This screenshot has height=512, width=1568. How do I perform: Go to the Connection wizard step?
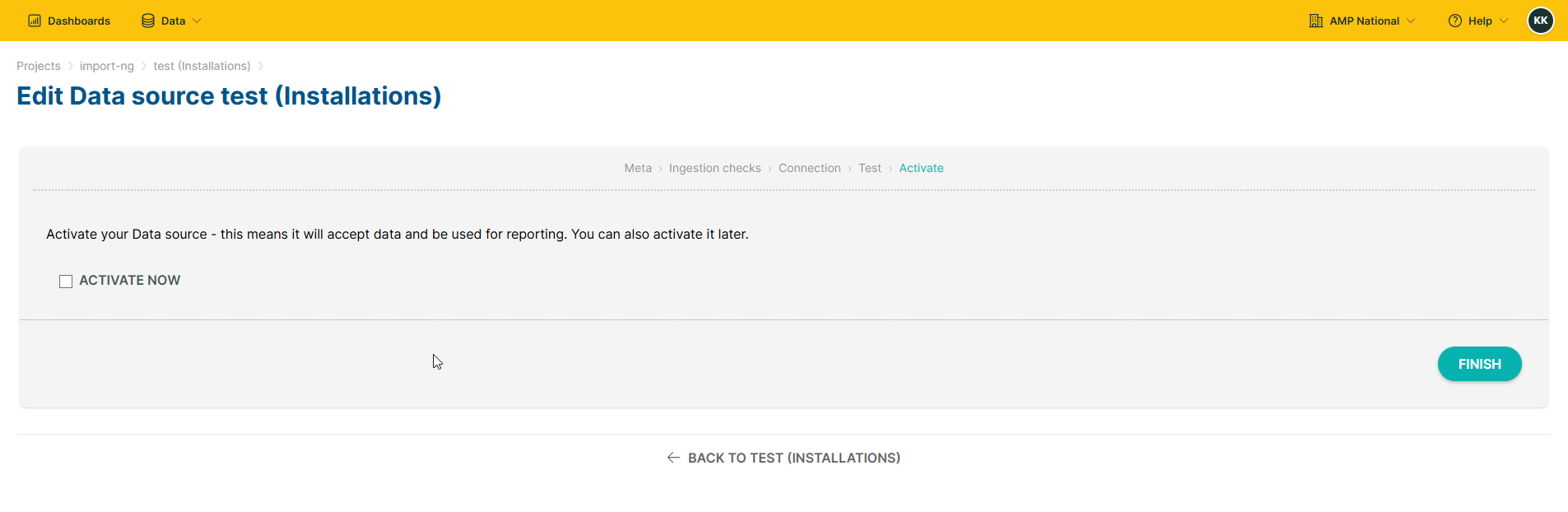tap(810, 168)
